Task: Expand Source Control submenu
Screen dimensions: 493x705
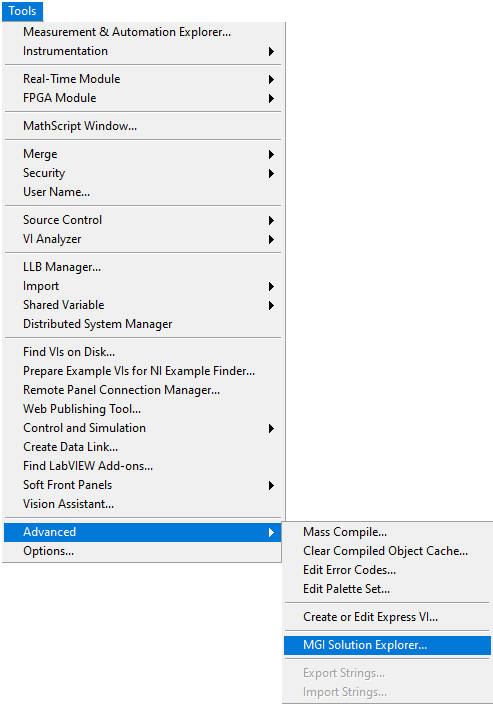Action: tap(142, 220)
